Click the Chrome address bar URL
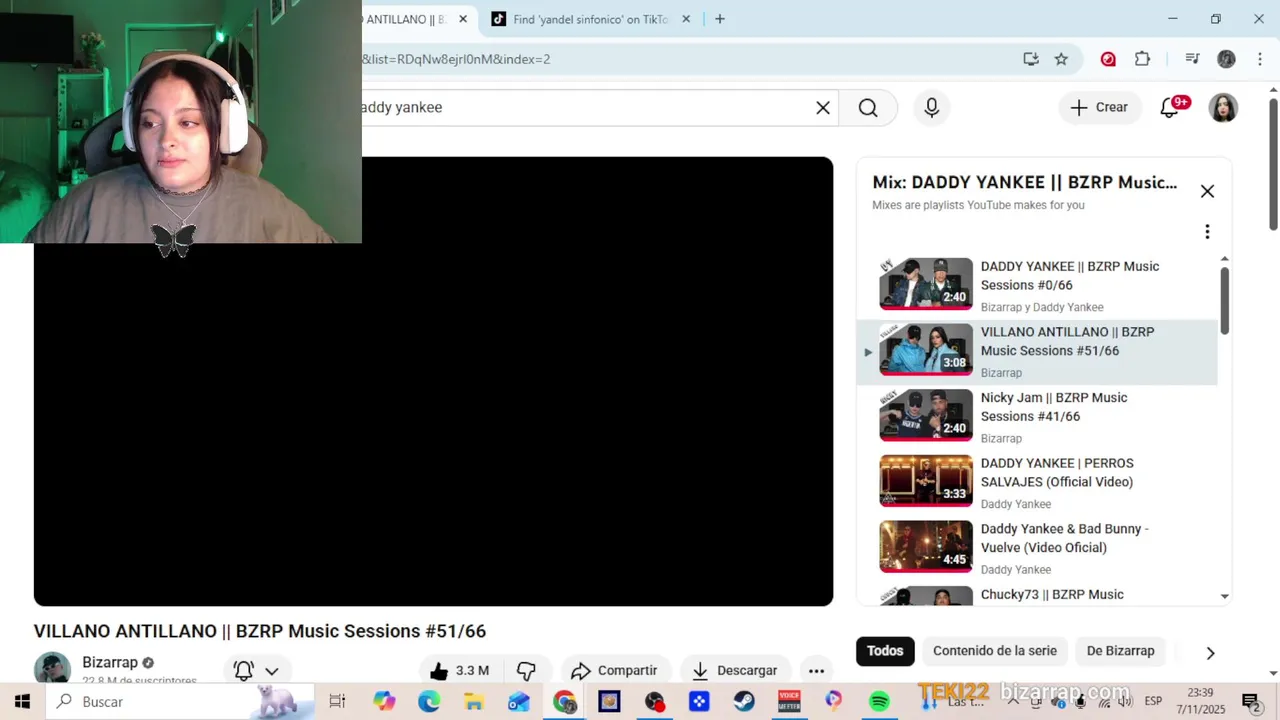Screen dimensions: 1280x720 click(x=456, y=59)
